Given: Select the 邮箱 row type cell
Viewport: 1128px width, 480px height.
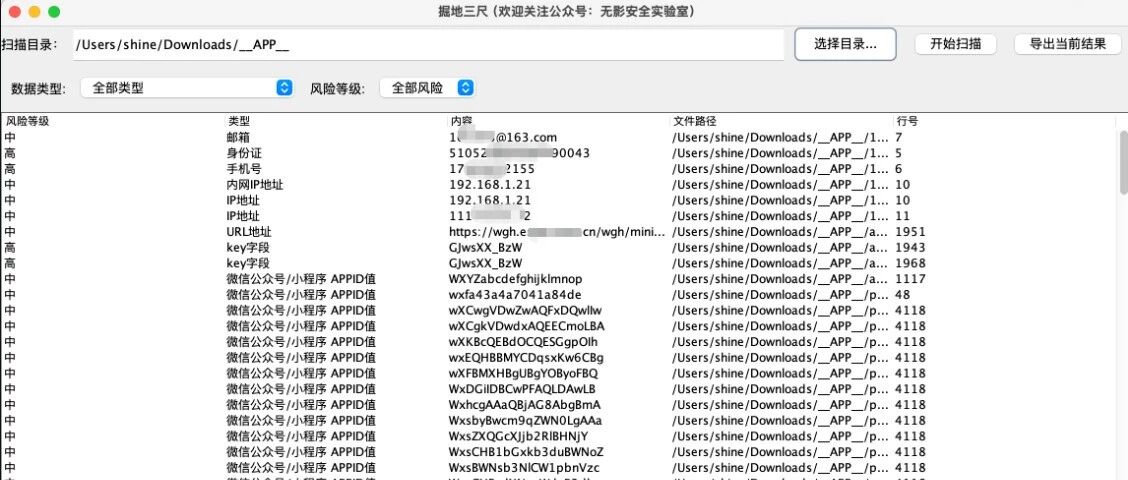Looking at the screenshot, I should point(238,137).
